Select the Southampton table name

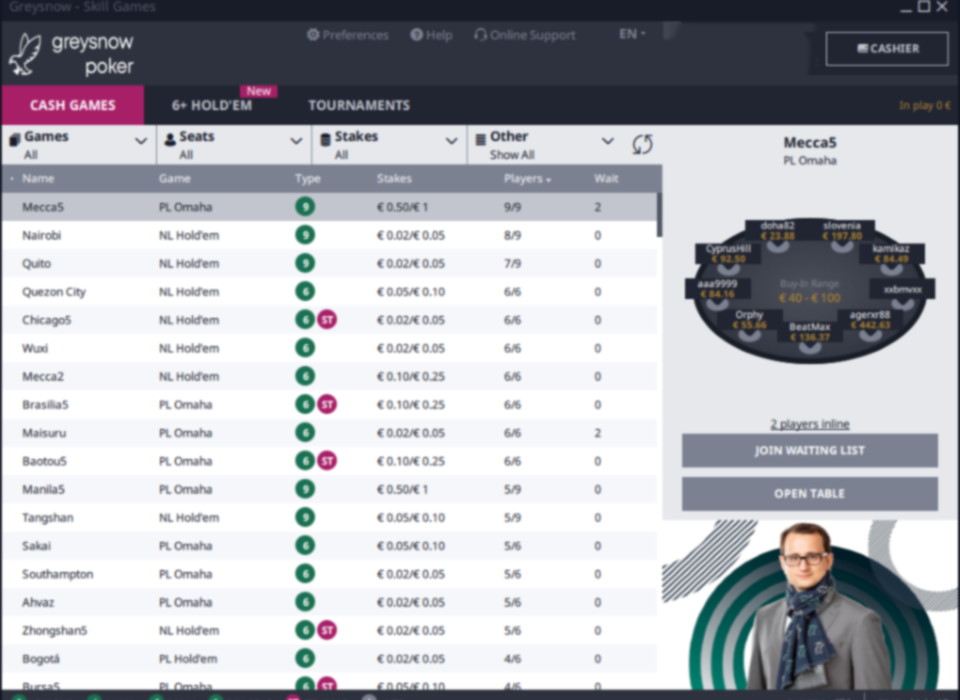coord(58,574)
